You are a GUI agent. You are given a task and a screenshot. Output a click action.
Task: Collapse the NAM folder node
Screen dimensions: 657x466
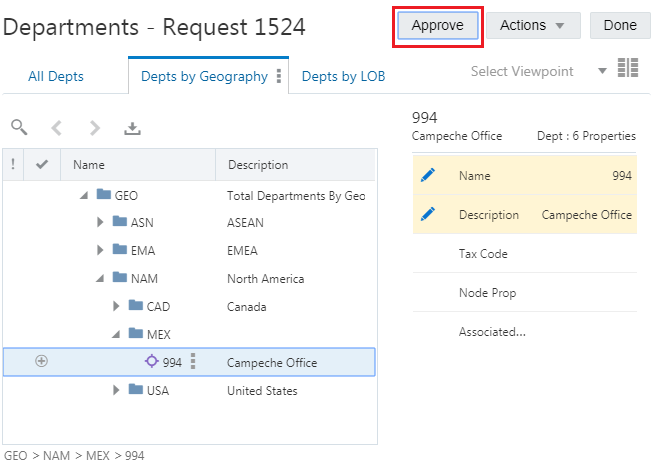tap(100, 278)
